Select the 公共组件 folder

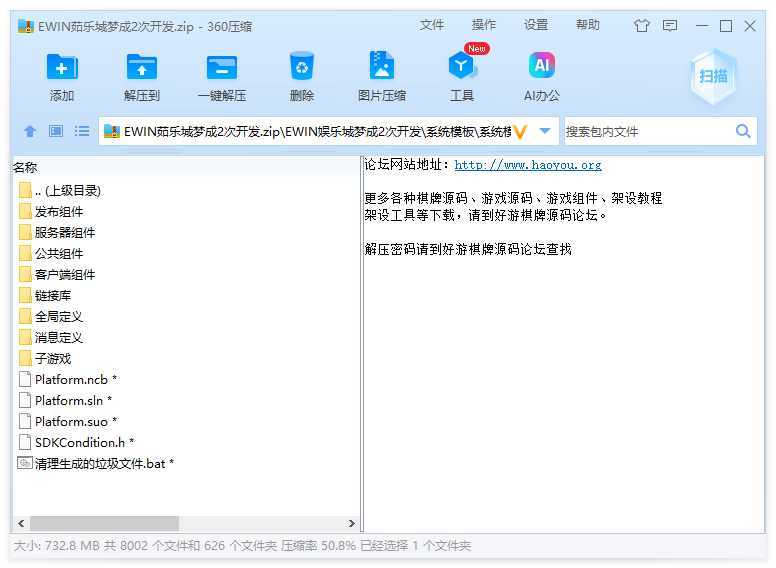click(x=51, y=254)
